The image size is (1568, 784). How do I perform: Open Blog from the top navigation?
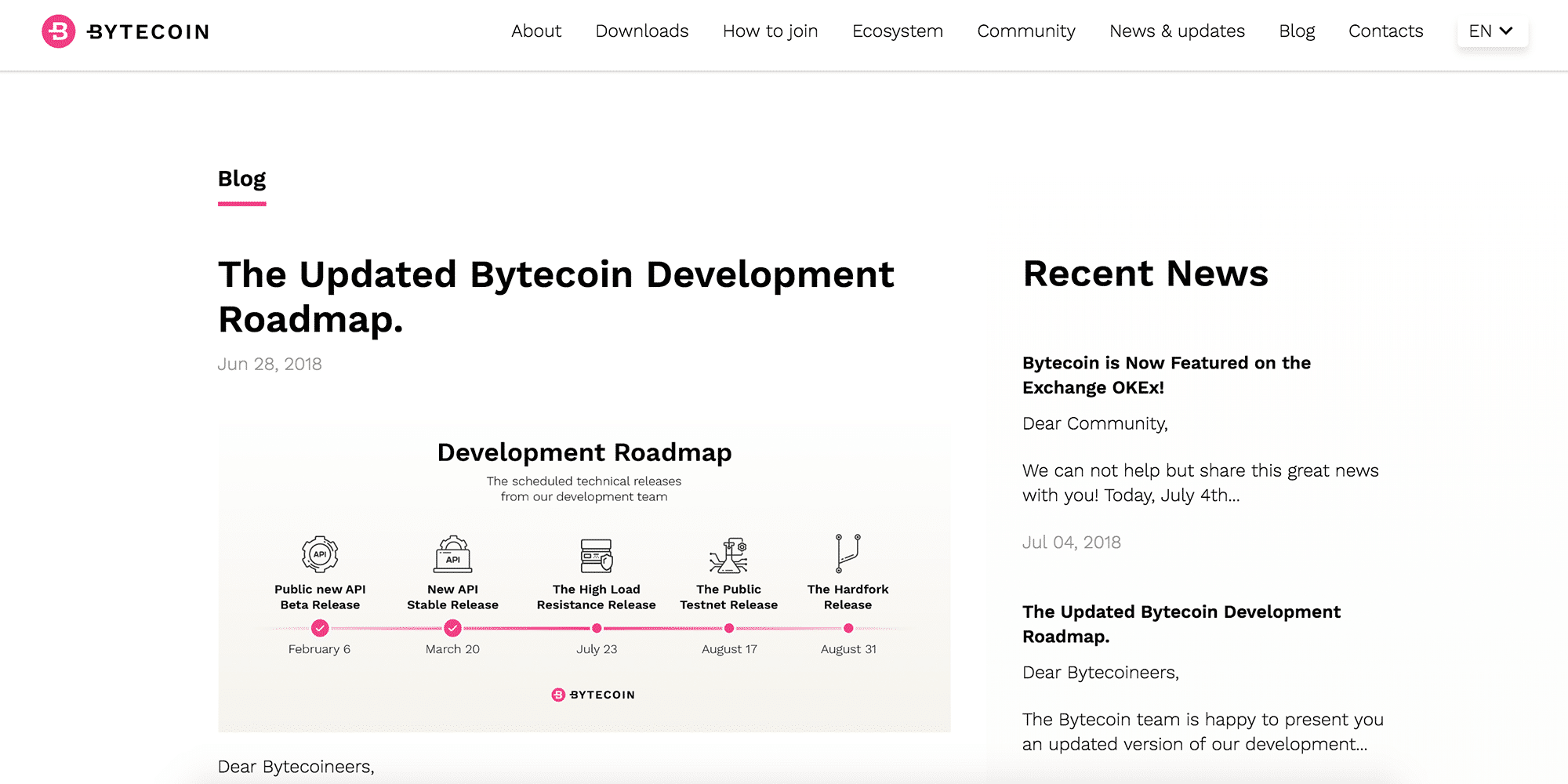[x=1297, y=31]
